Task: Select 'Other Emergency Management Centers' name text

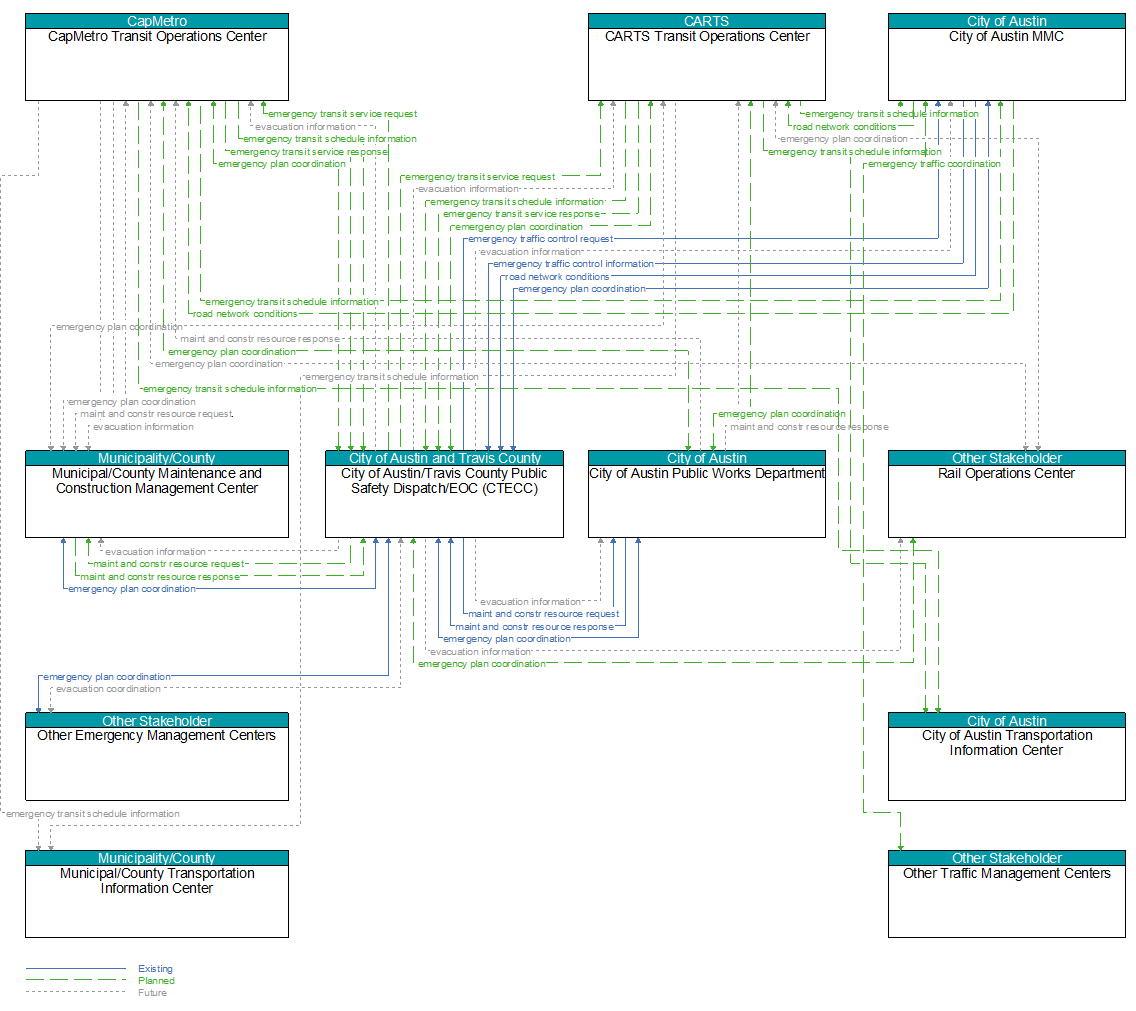Action: coord(156,736)
